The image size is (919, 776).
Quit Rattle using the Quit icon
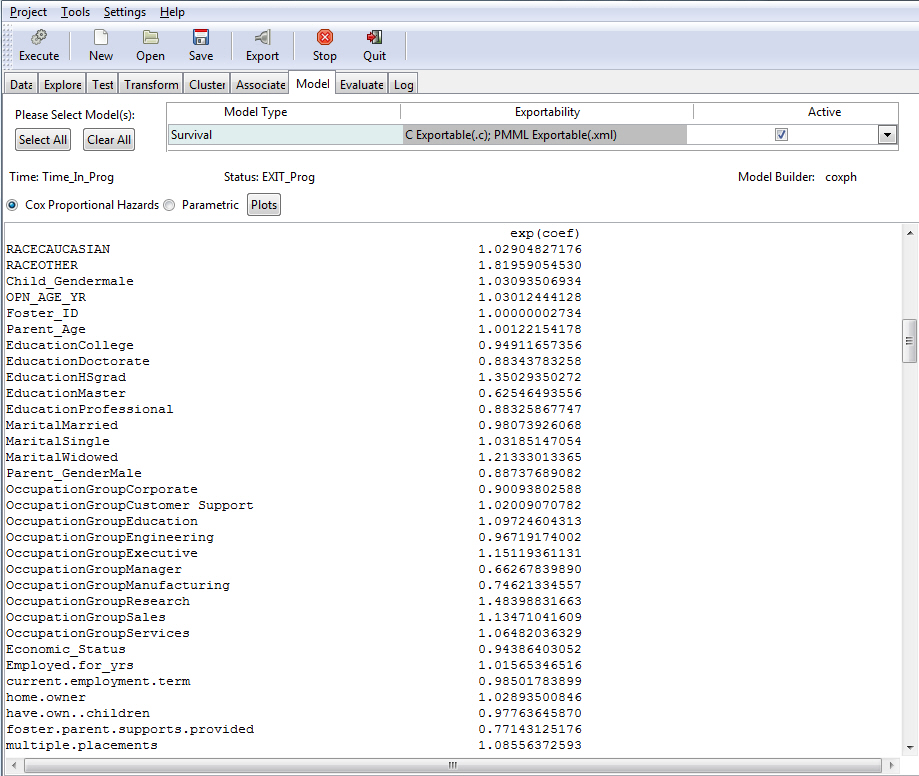[375, 38]
